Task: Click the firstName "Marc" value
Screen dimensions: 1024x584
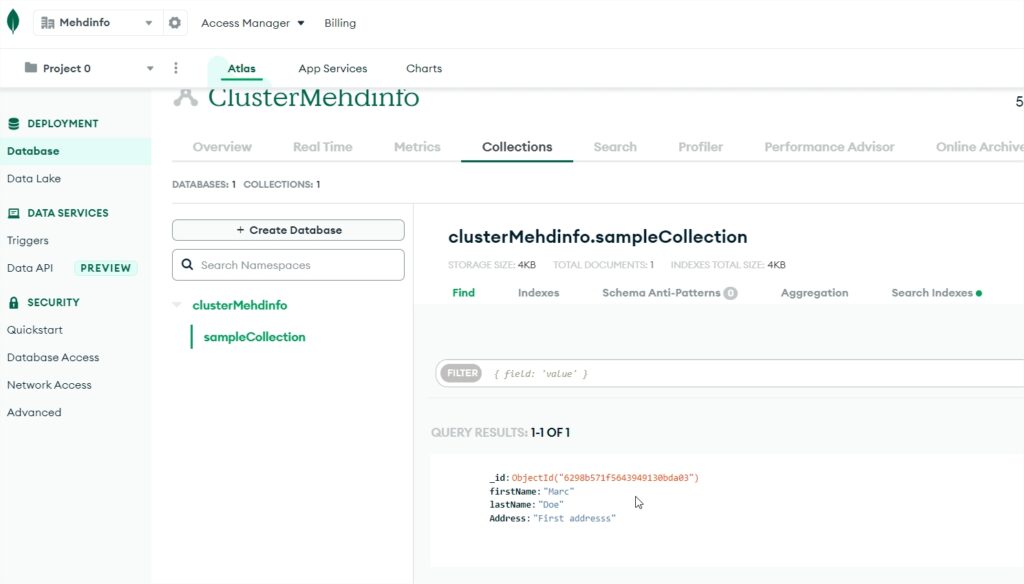Action: coord(559,491)
